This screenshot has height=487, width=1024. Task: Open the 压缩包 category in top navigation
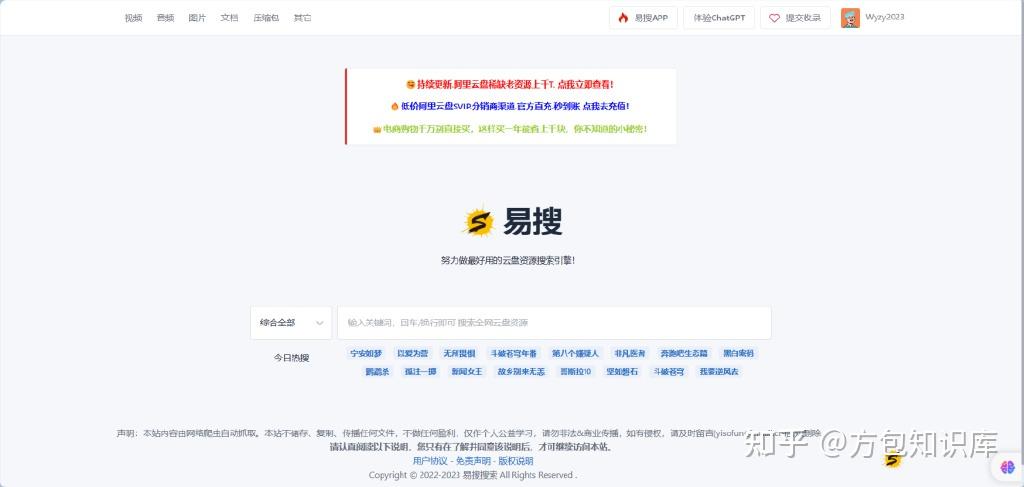[x=266, y=18]
